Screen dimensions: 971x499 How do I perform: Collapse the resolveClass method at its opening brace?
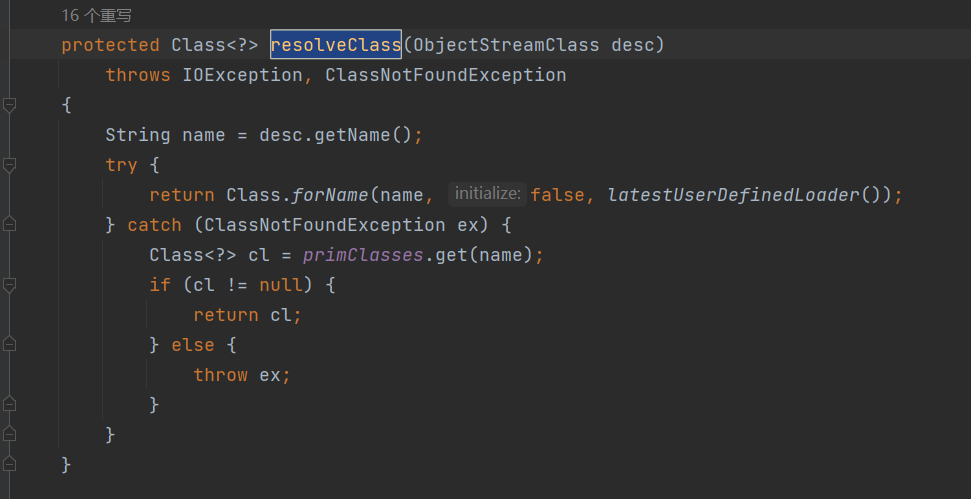coord(9,105)
